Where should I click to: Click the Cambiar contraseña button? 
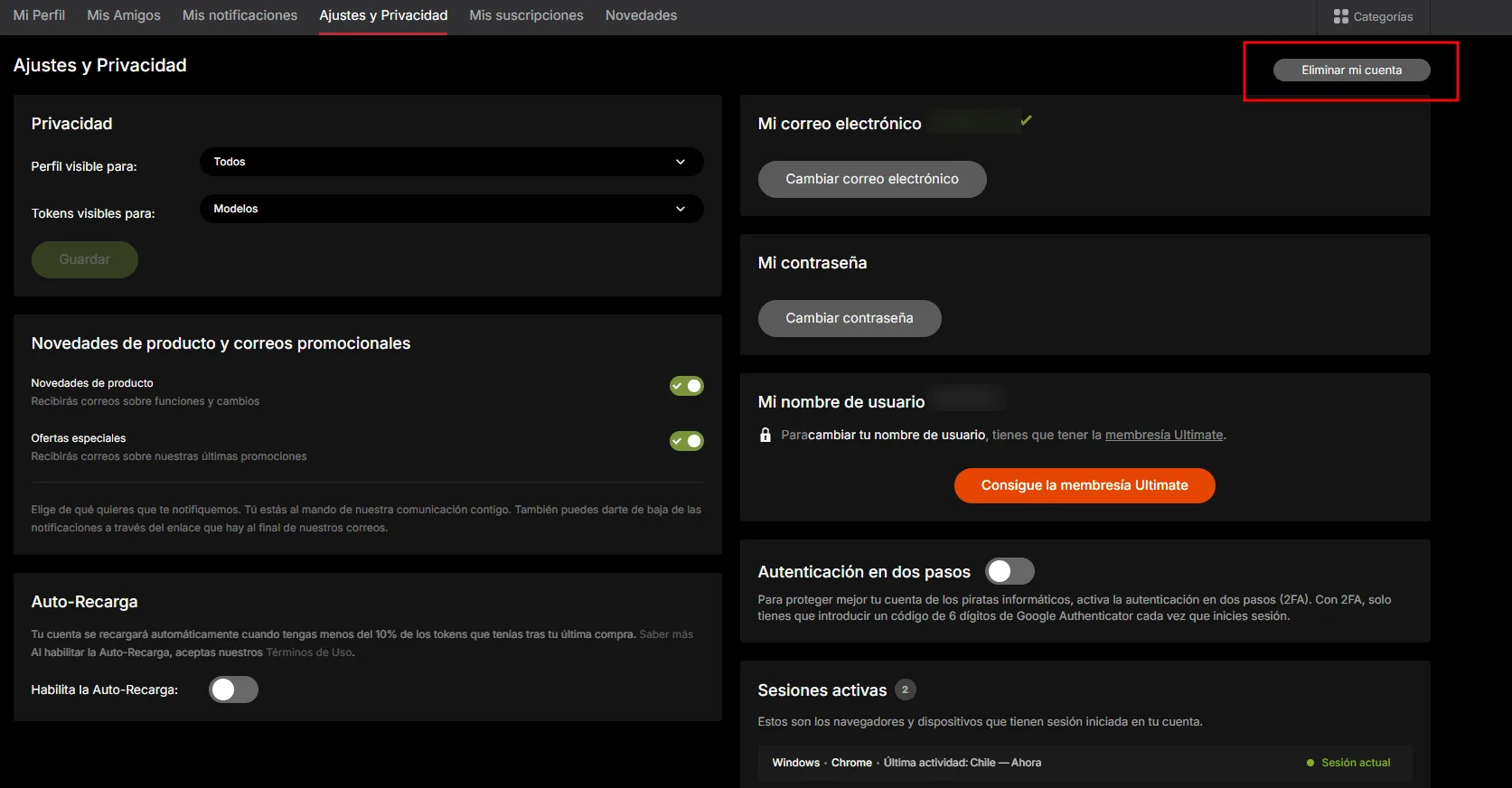(x=850, y=318)
